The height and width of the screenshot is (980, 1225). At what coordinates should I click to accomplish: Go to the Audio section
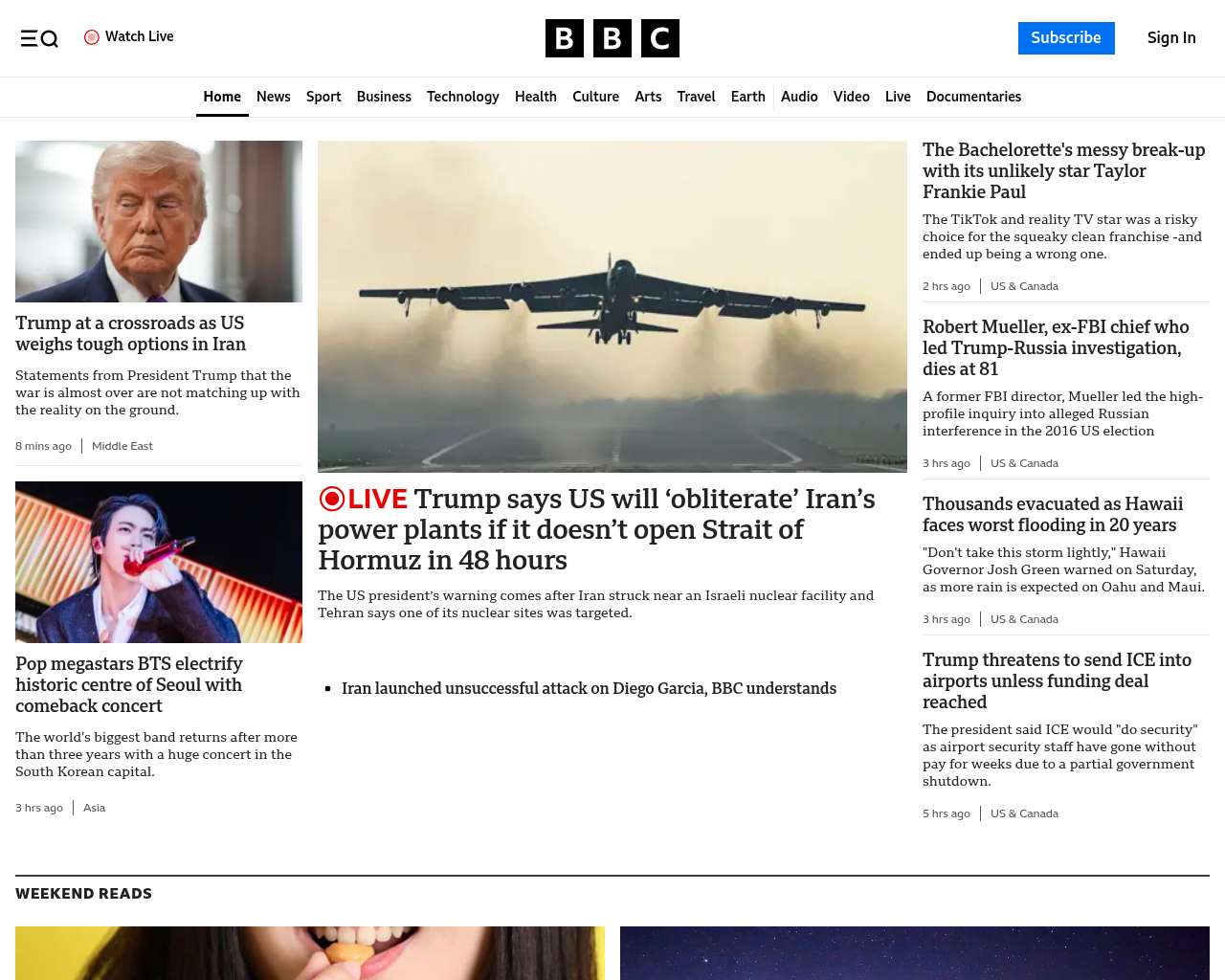(x=799, y=97)
